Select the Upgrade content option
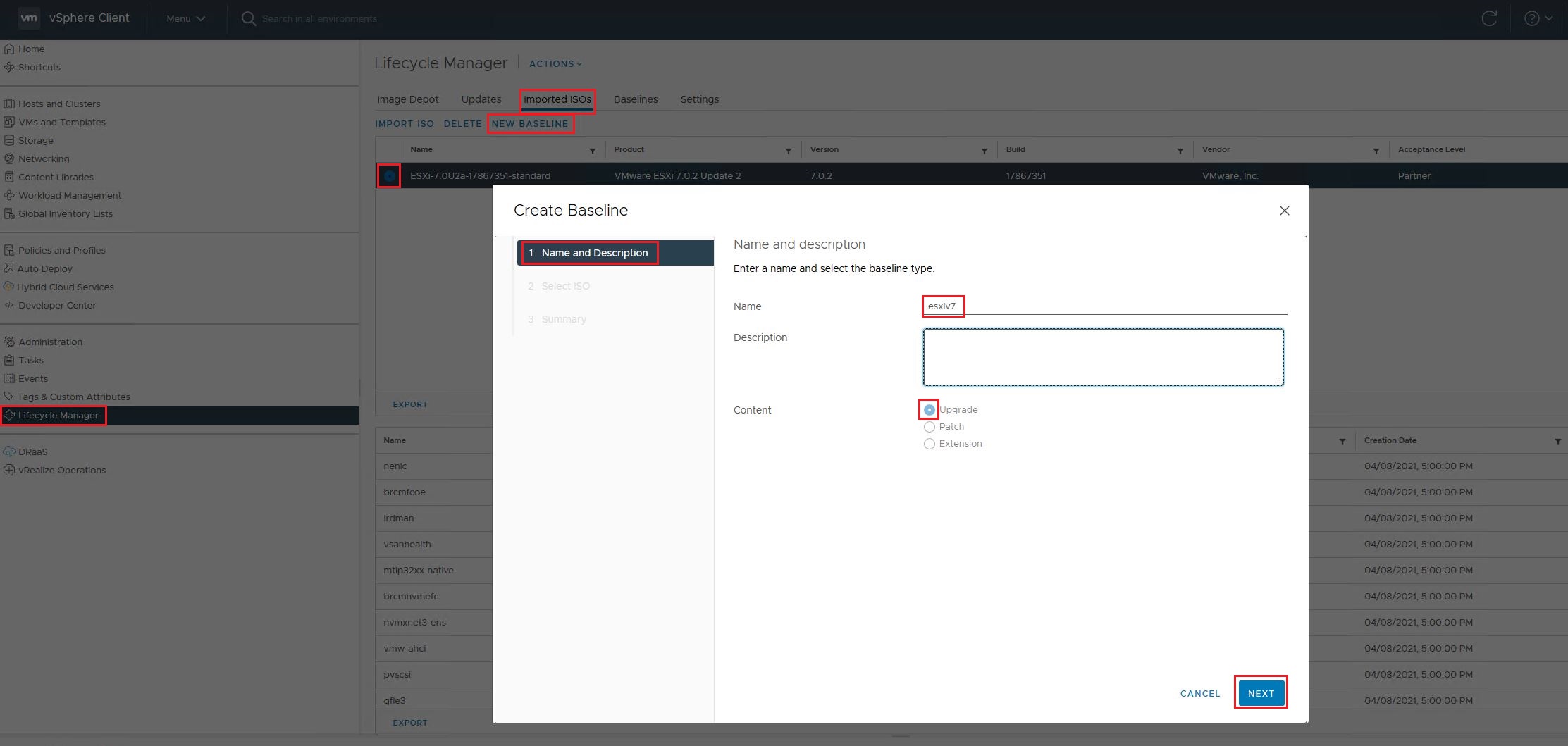The image size is (1568, 746). tap(930, 410)
